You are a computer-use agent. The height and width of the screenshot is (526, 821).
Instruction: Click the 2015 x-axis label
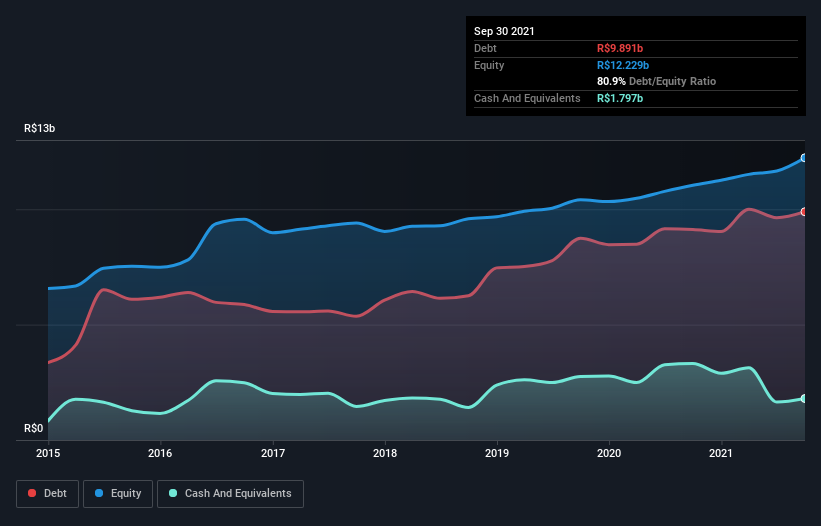pos(48,453)
